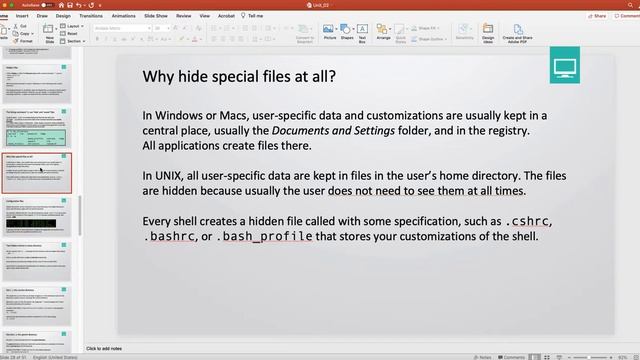Insert a Text Box
Screen dimensions: 640x360
(362, 33)
